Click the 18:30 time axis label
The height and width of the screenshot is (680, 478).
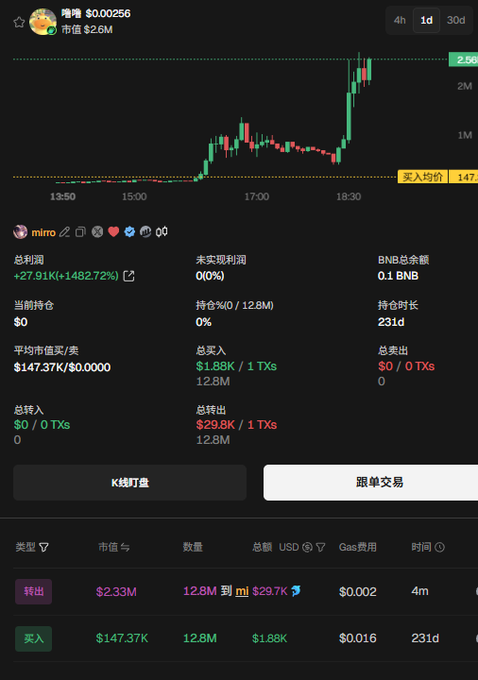tap(348, 197)
